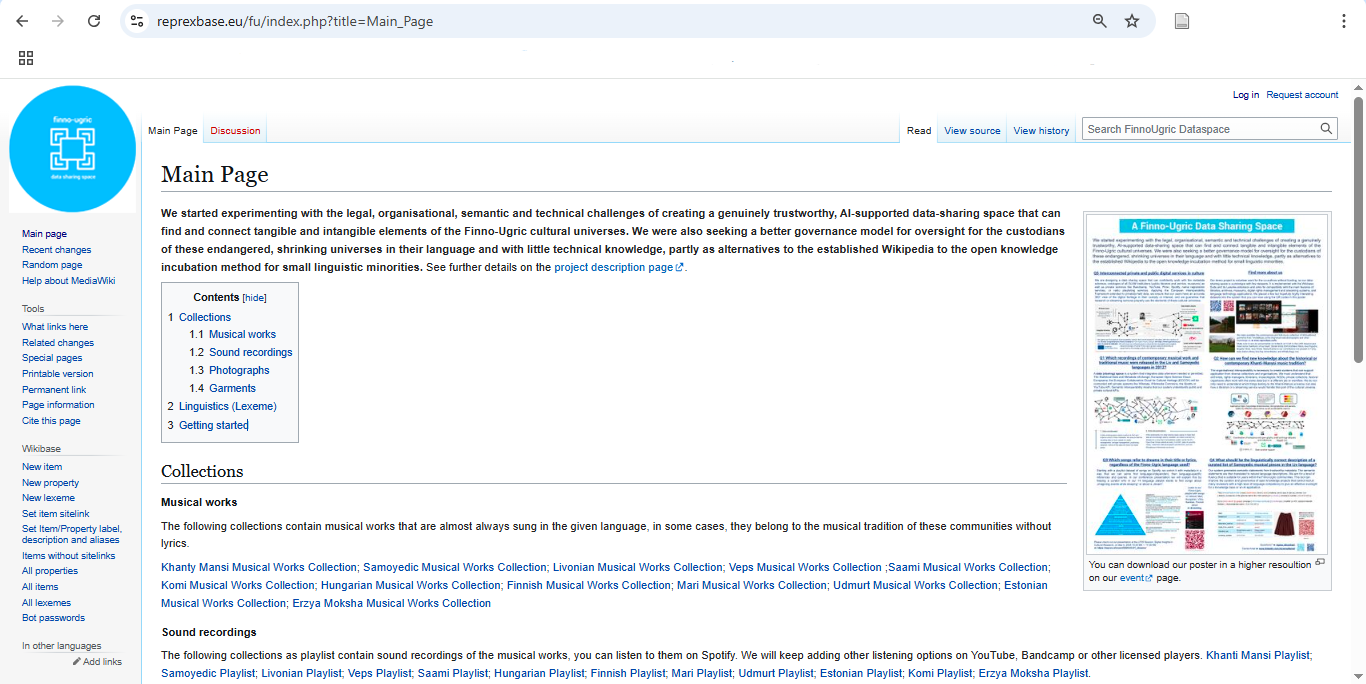Open Khanty Mansi Musical Works Collection link
Viewport: 1366px width, 684px height.
point(259,567)
